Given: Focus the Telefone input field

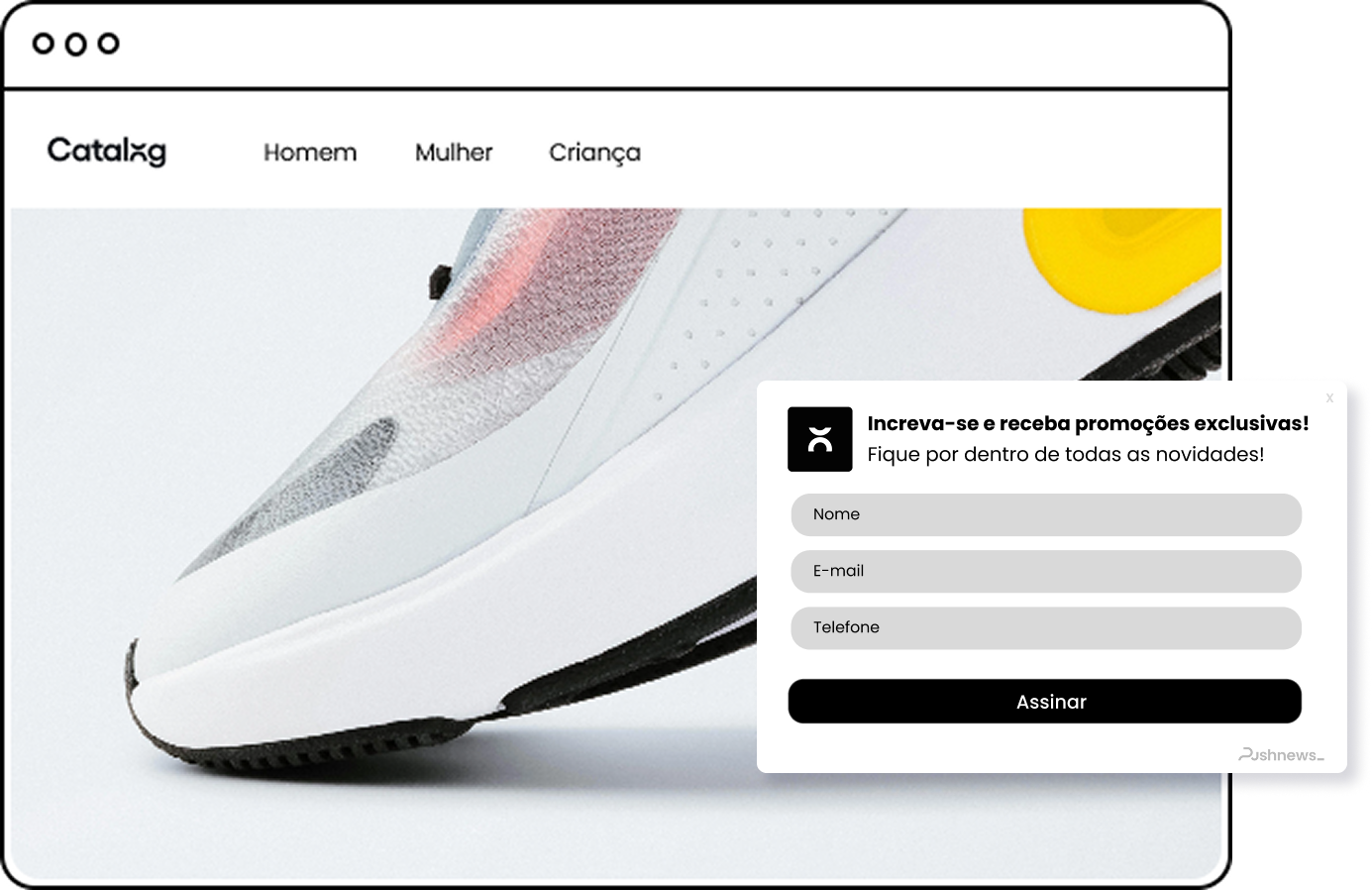Looking at the screenshot, I should pos(1045,627).
